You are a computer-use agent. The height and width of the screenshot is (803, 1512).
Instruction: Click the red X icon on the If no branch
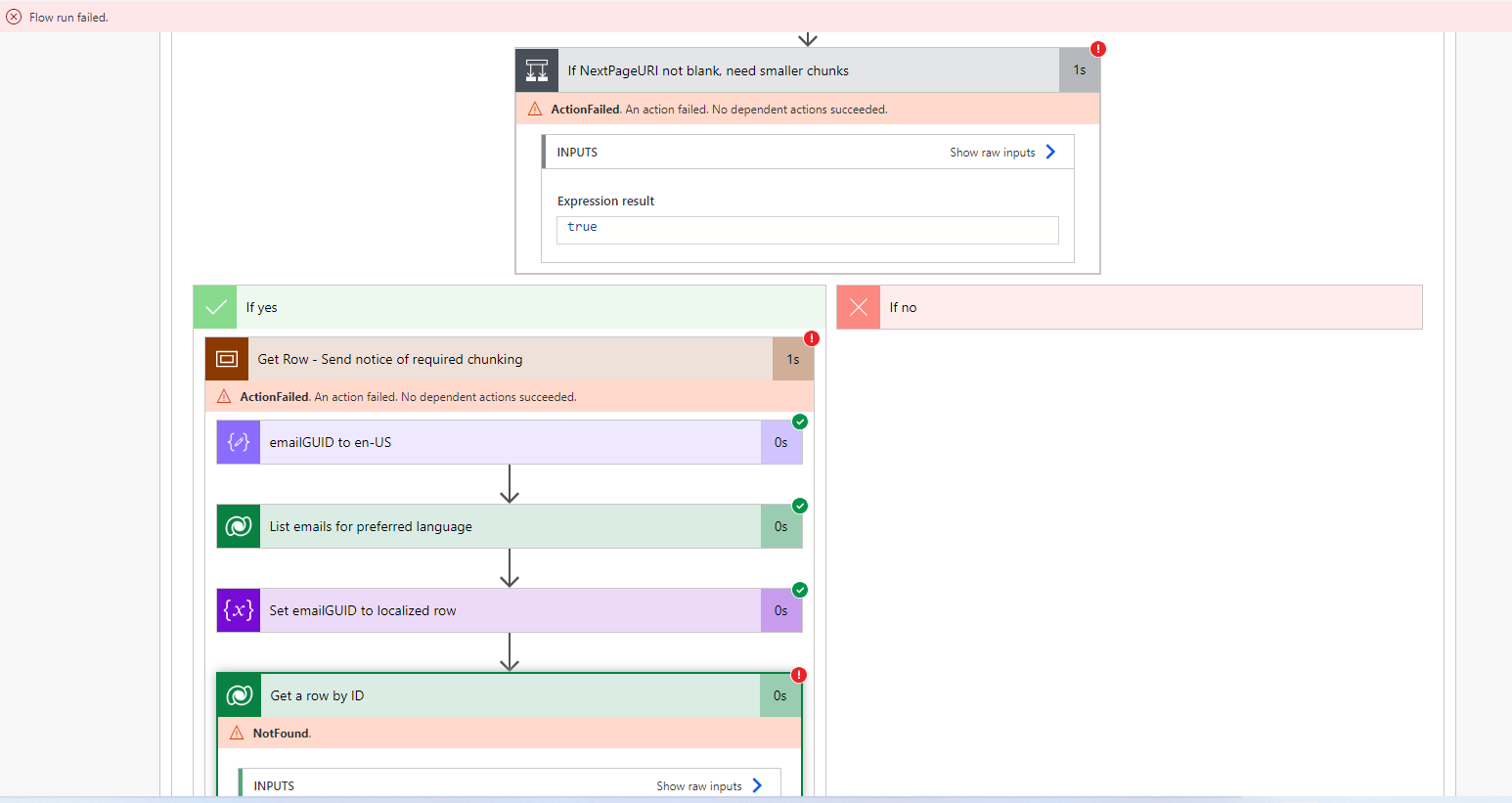tap(858, 306)
